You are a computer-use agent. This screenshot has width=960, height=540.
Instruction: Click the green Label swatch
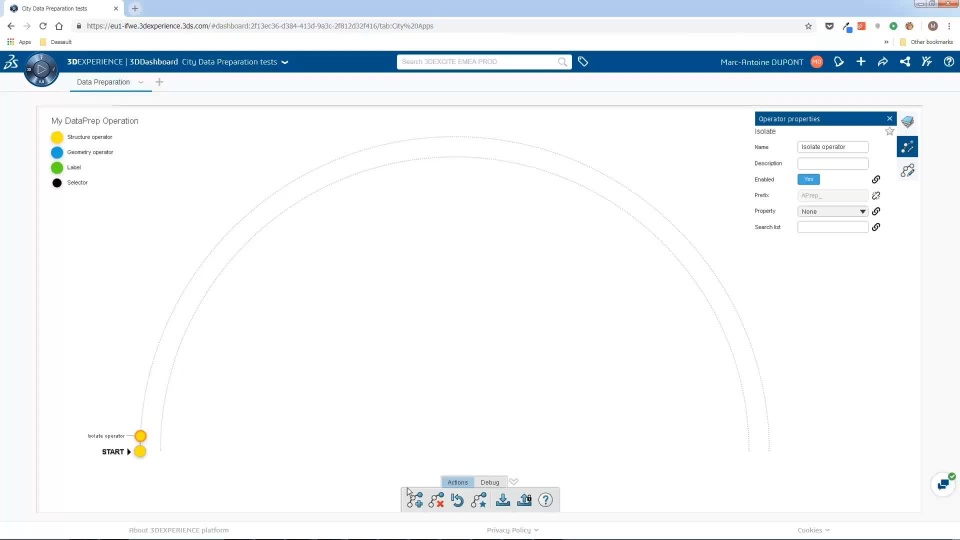pyautogui.click(x=57, y=167)
